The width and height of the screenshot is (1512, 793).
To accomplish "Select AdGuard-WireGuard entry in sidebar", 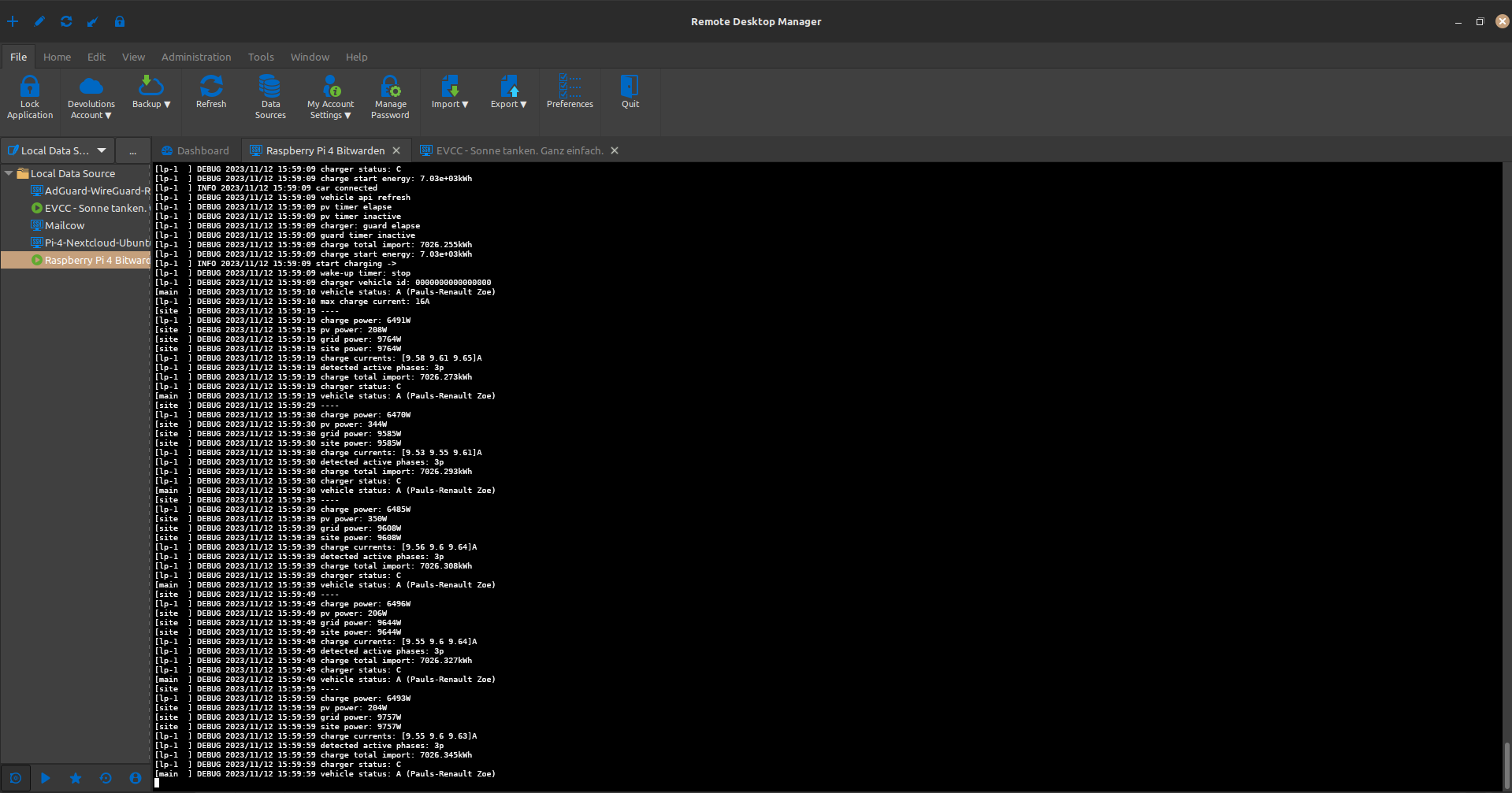I will [x=96, y=191].
